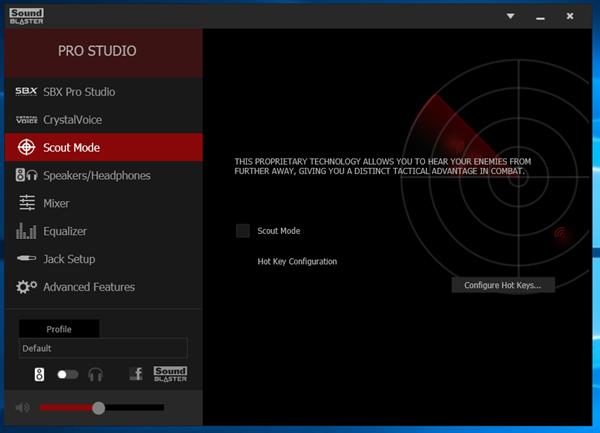Open the Advanced Features page
The height and width of the screenshot is (433, 600).
[x=103, y=287]
